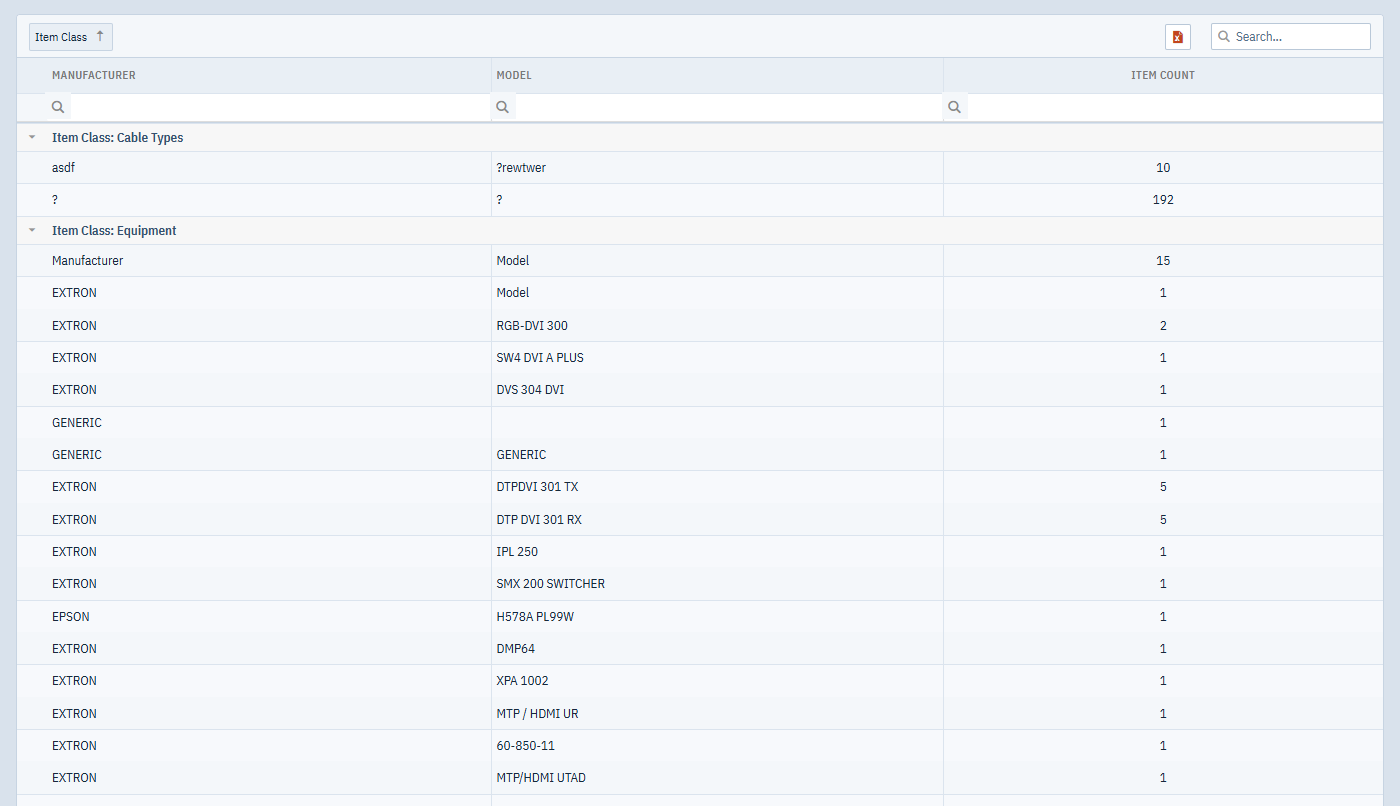This screenshot has height=806, width=1400.
Task: Click the item count value 15
Action: click(1163, 261)
